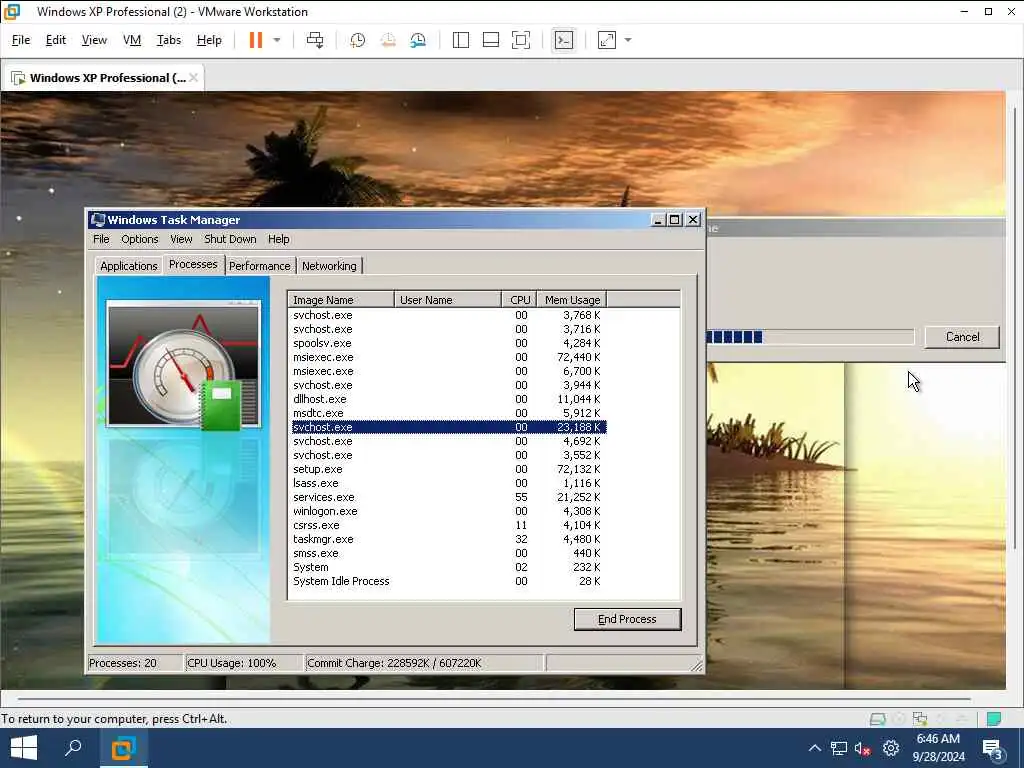Sort by CPU column header

[520, 300]
